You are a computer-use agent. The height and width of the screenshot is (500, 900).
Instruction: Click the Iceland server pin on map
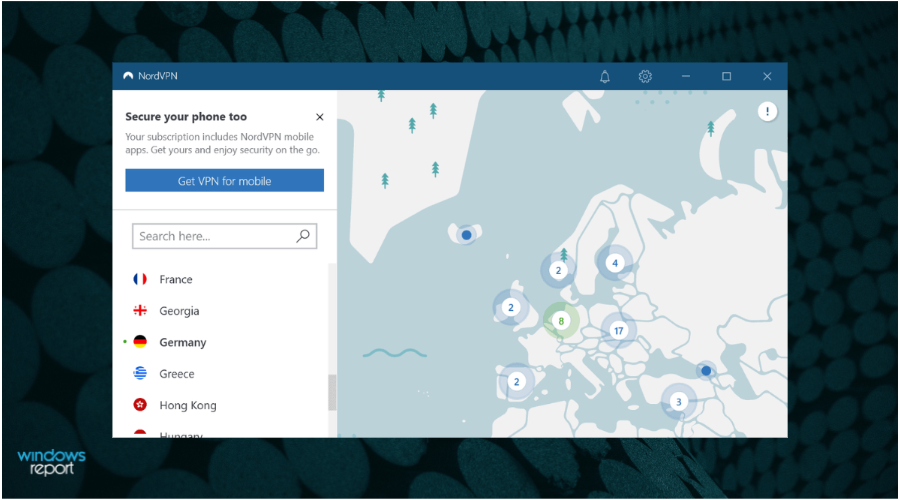467,235
